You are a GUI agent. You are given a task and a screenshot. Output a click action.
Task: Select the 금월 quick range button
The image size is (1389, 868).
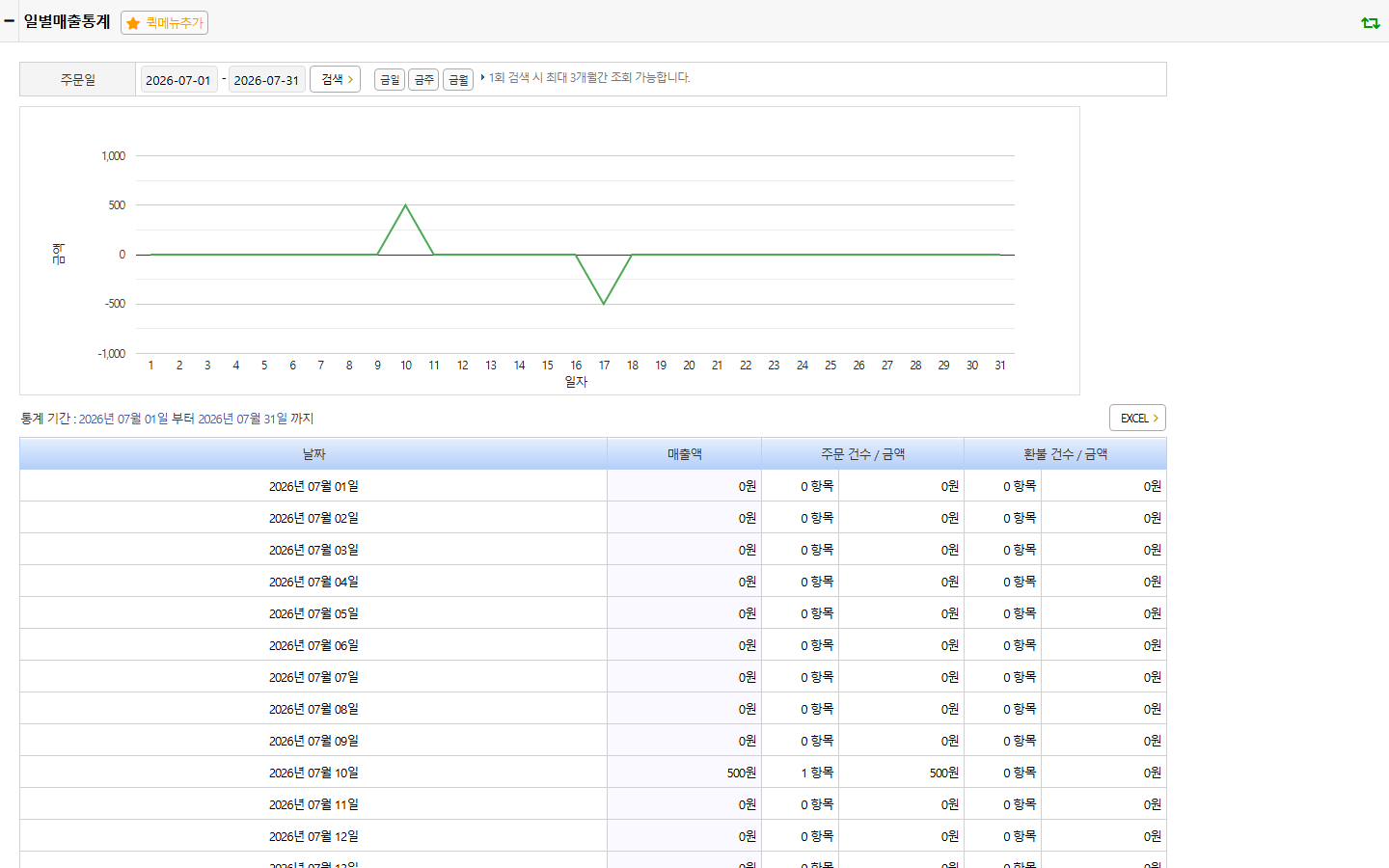click(458, 80)
